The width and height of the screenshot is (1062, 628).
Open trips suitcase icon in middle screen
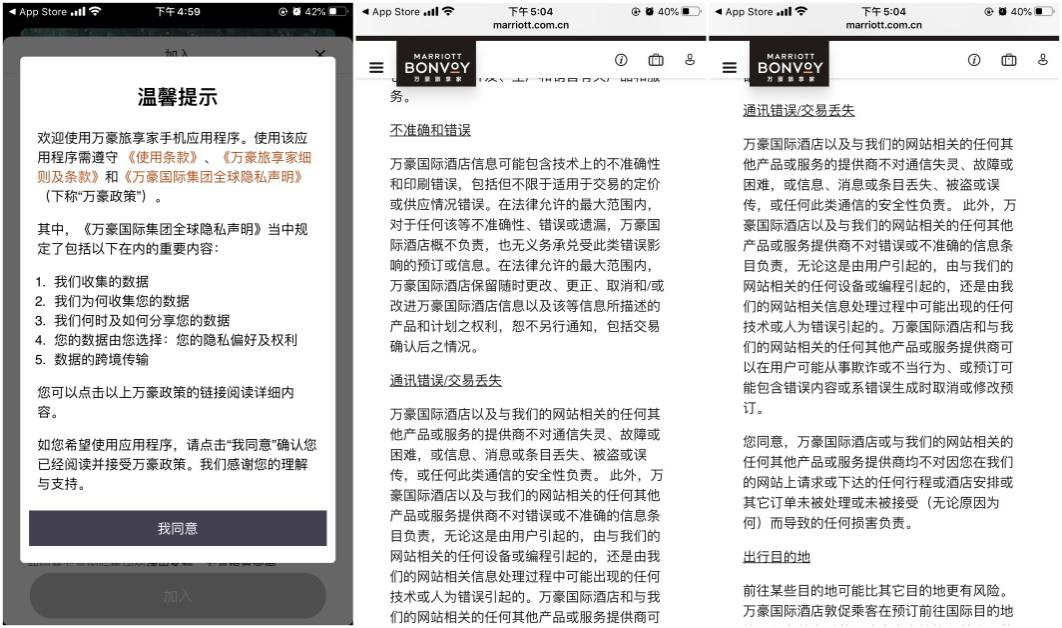[x=656, y=60]
